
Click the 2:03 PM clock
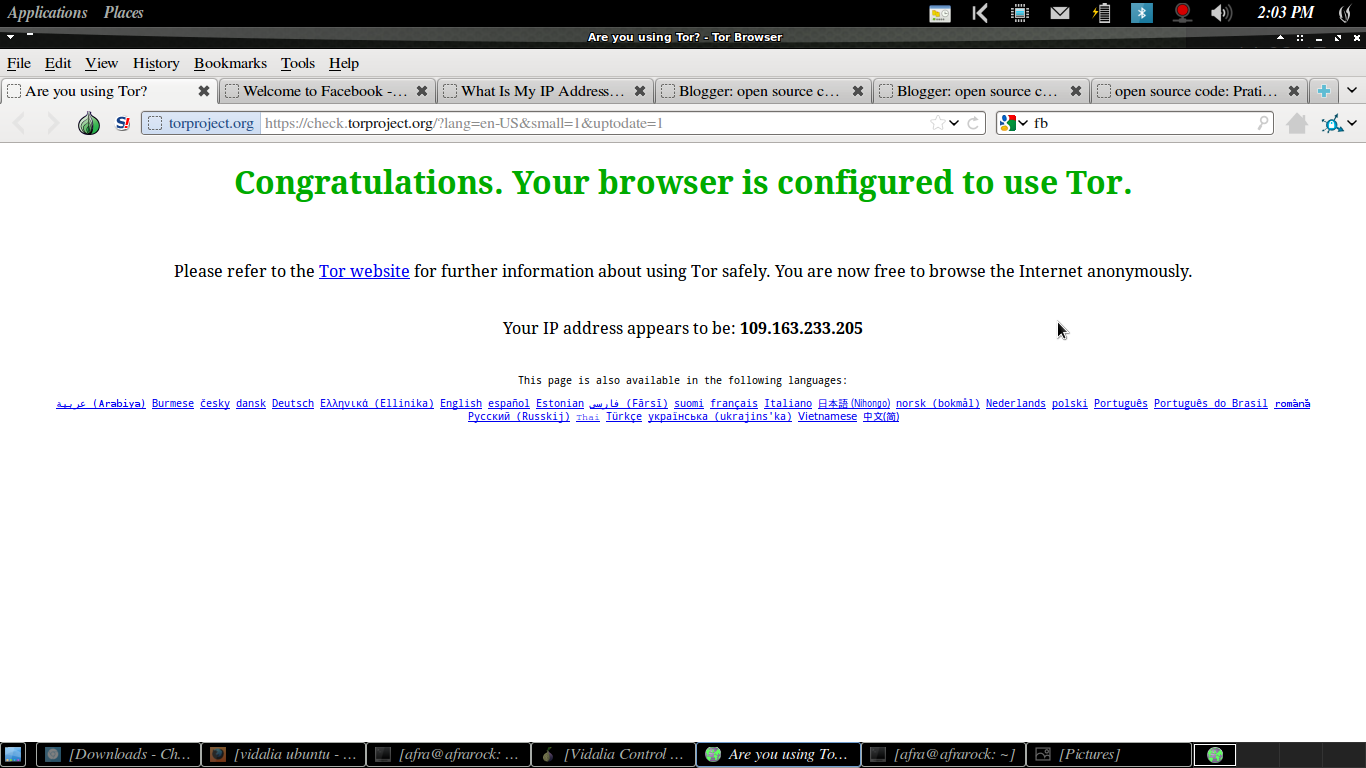pos(1286,13)
